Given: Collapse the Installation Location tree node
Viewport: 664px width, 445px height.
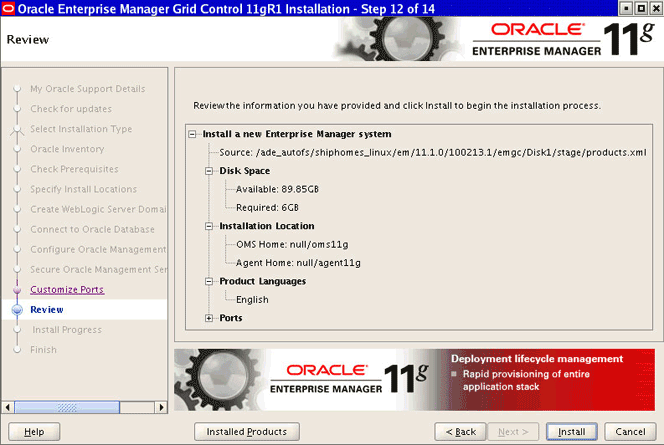Looking at the screenshot, I should click(x=209, y=226).
